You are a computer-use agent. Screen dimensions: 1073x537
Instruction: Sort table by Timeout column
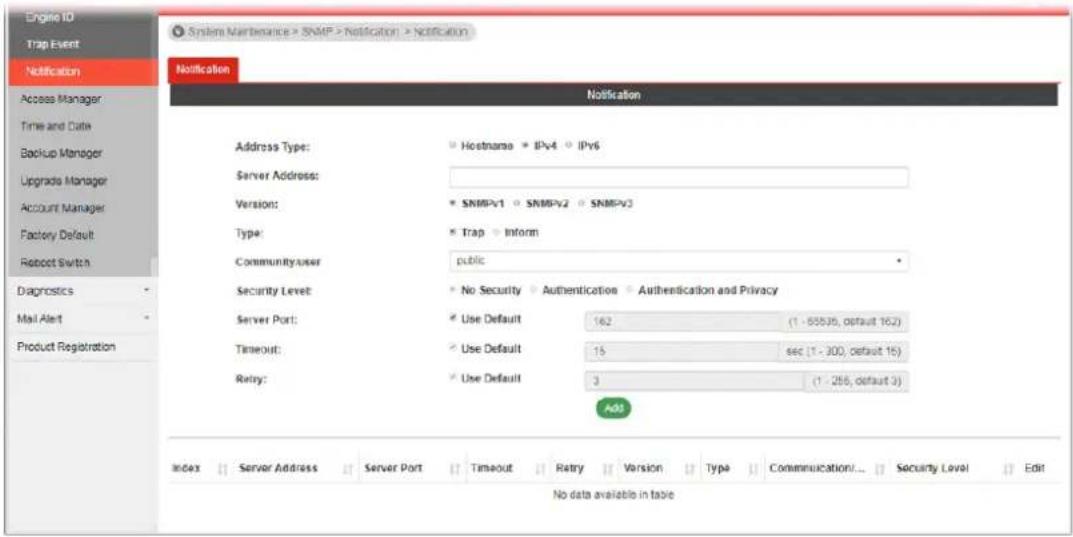click(507, 468)
